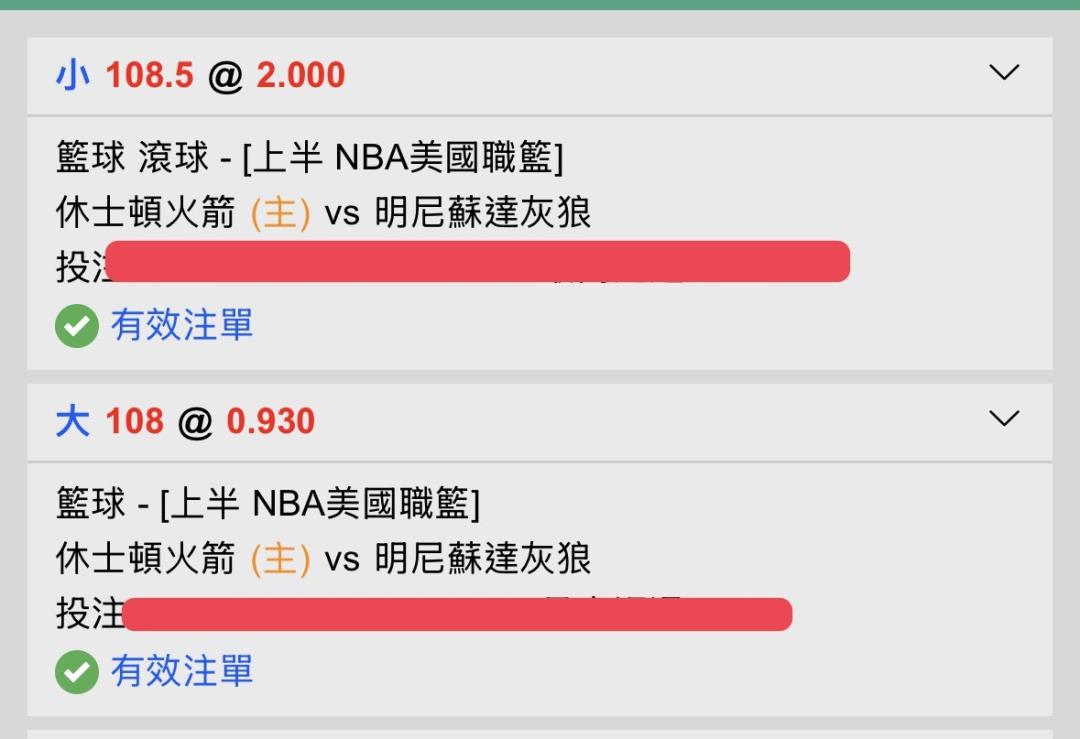
Task: Click orange (主) home marker in first card
Action: pyautogui.click(x=280, y=213)
